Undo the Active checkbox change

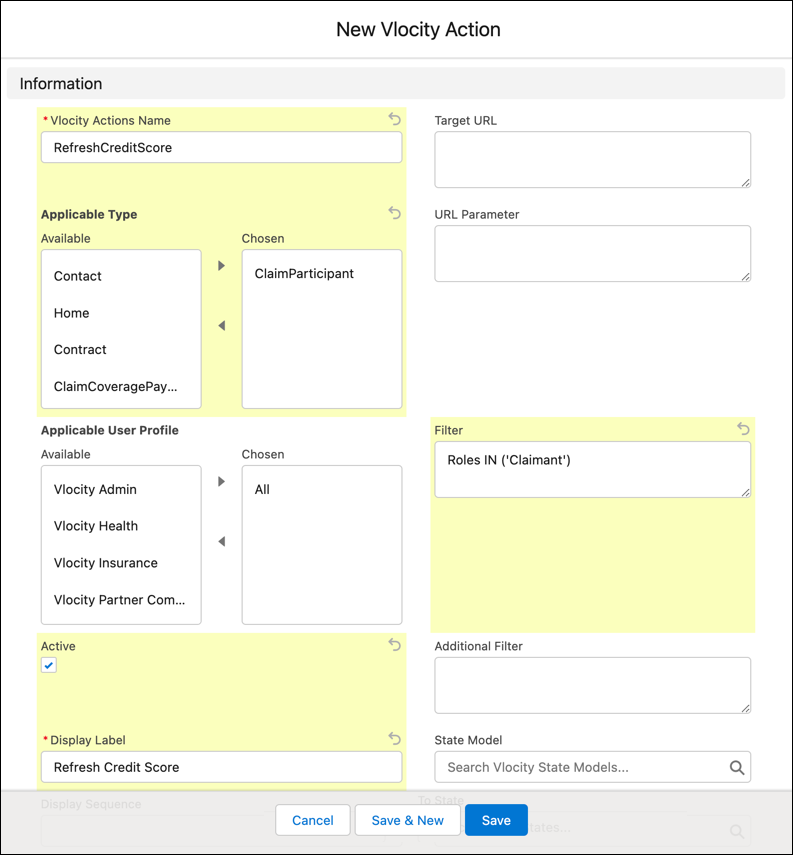(394, 645)
